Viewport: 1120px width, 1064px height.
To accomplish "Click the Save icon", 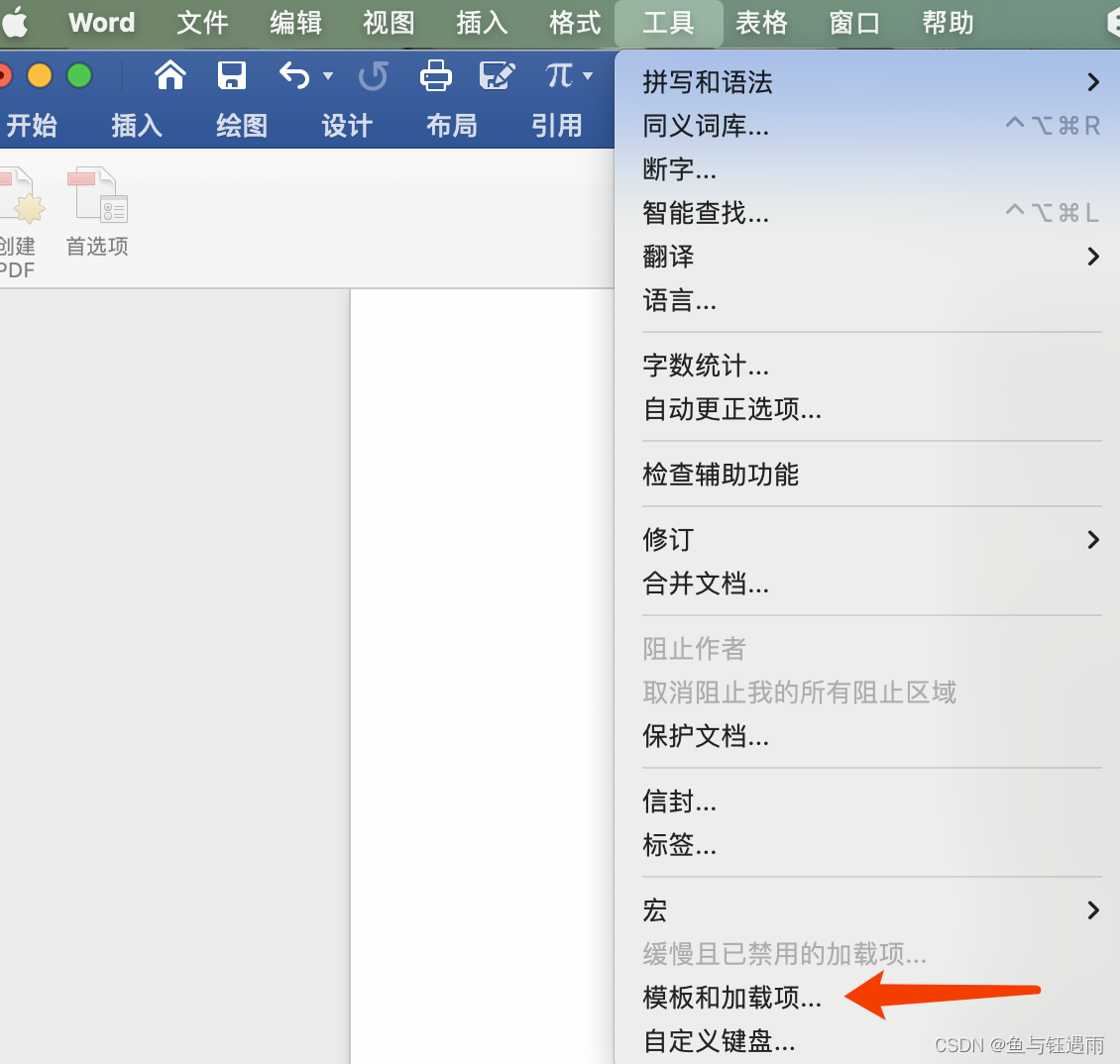I will point(232,75).
